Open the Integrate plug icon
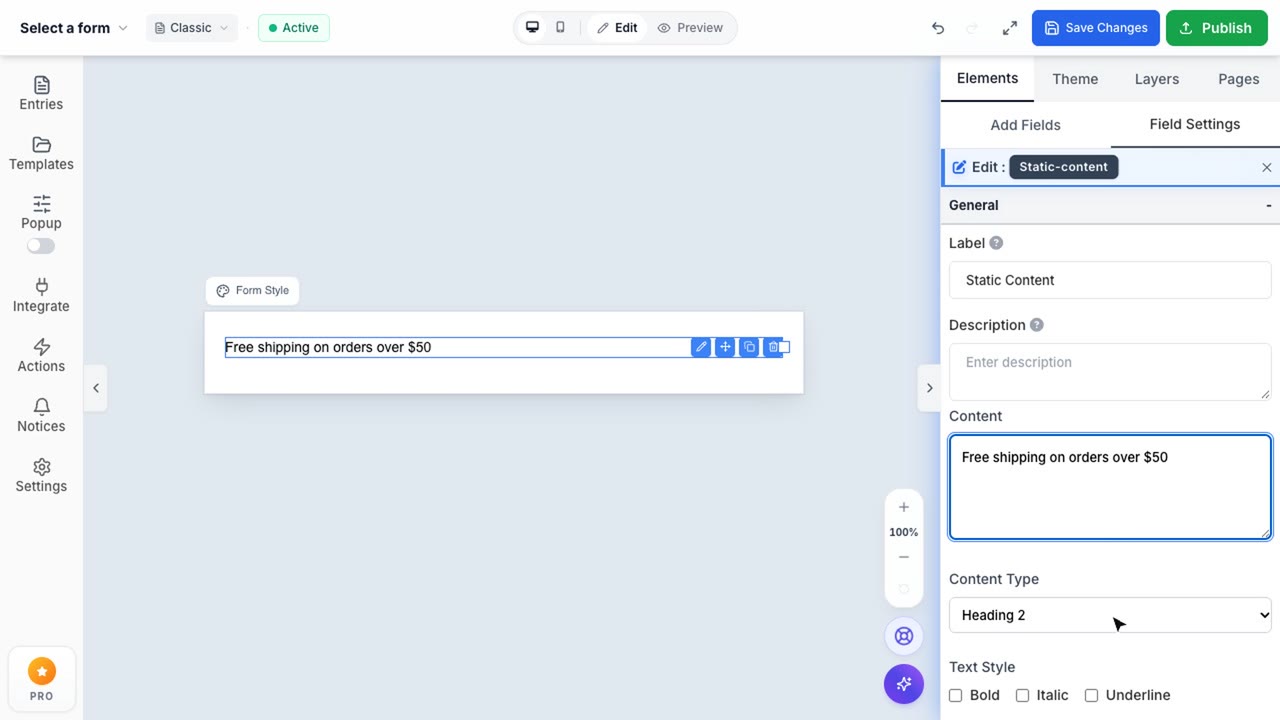 pyautogui.click(x=41, y=287)
